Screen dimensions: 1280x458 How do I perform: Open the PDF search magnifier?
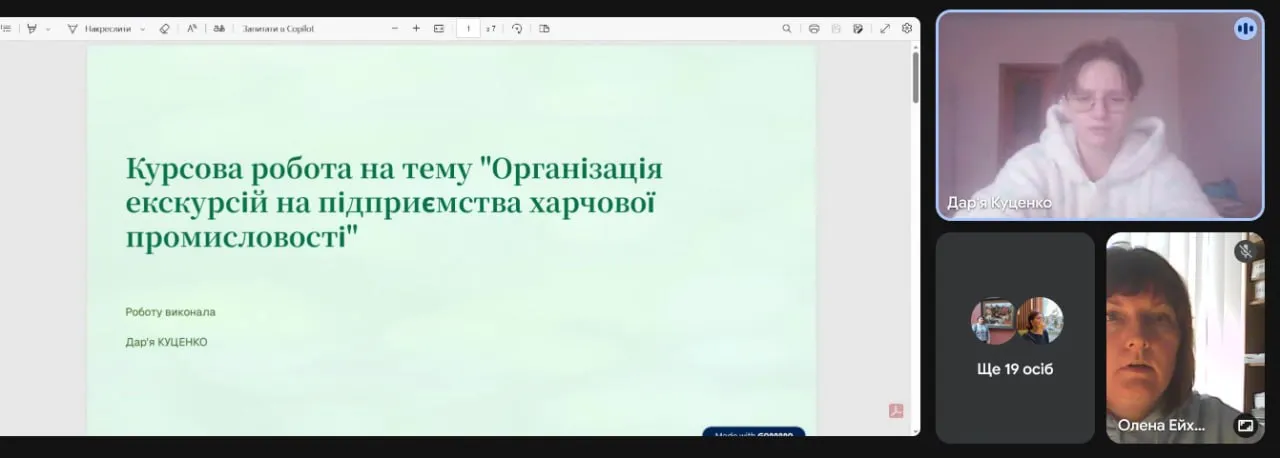pos(787,29)
